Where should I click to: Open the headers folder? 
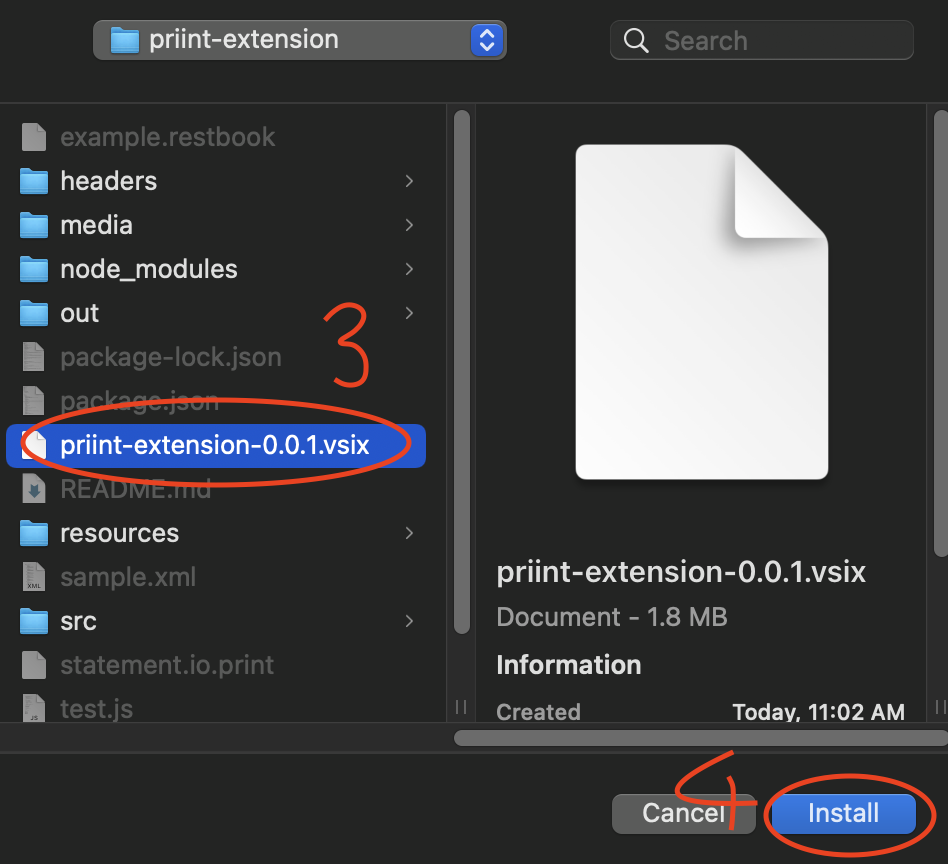pyautogui.click(x=216, y=181)
